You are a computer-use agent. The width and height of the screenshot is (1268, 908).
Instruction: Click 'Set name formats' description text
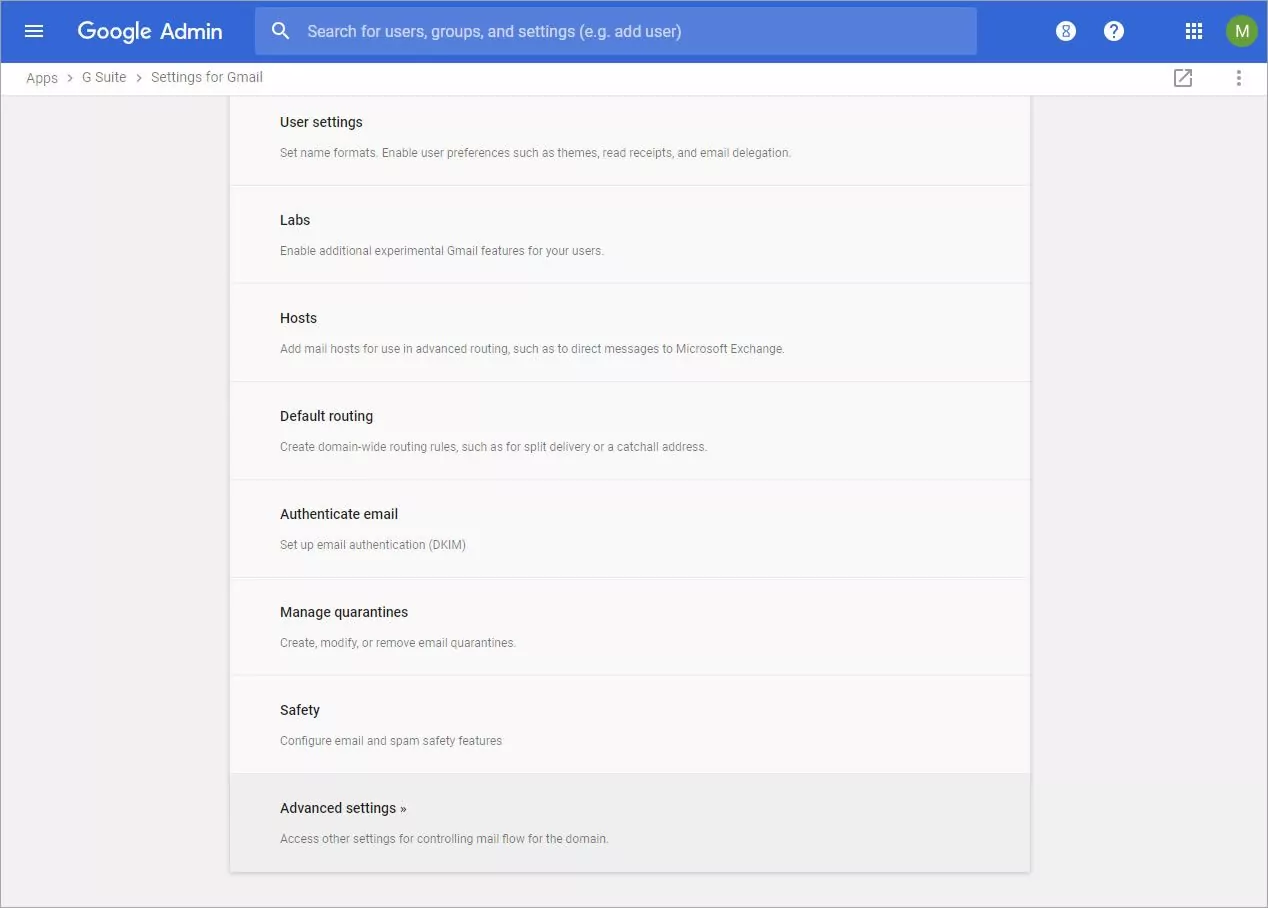(535, 153)
